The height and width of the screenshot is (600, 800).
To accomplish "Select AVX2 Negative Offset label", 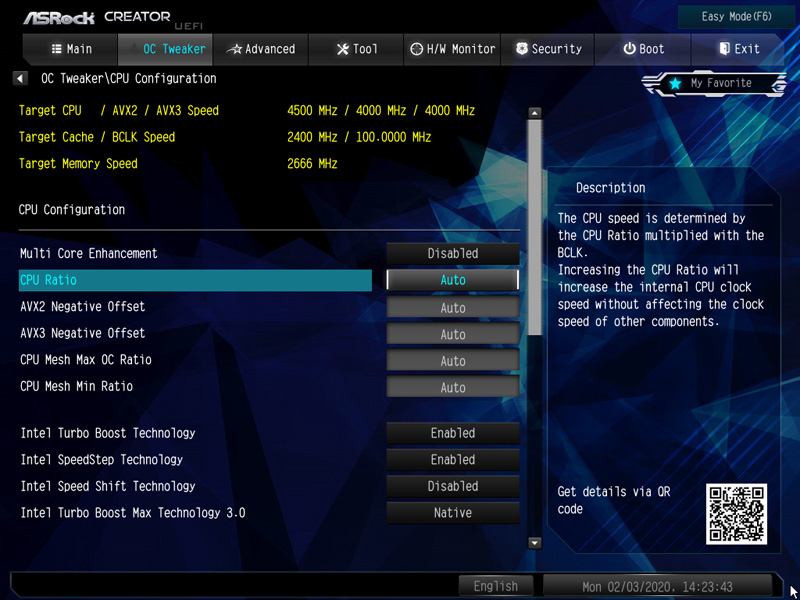I will click(x=83, y=307).
